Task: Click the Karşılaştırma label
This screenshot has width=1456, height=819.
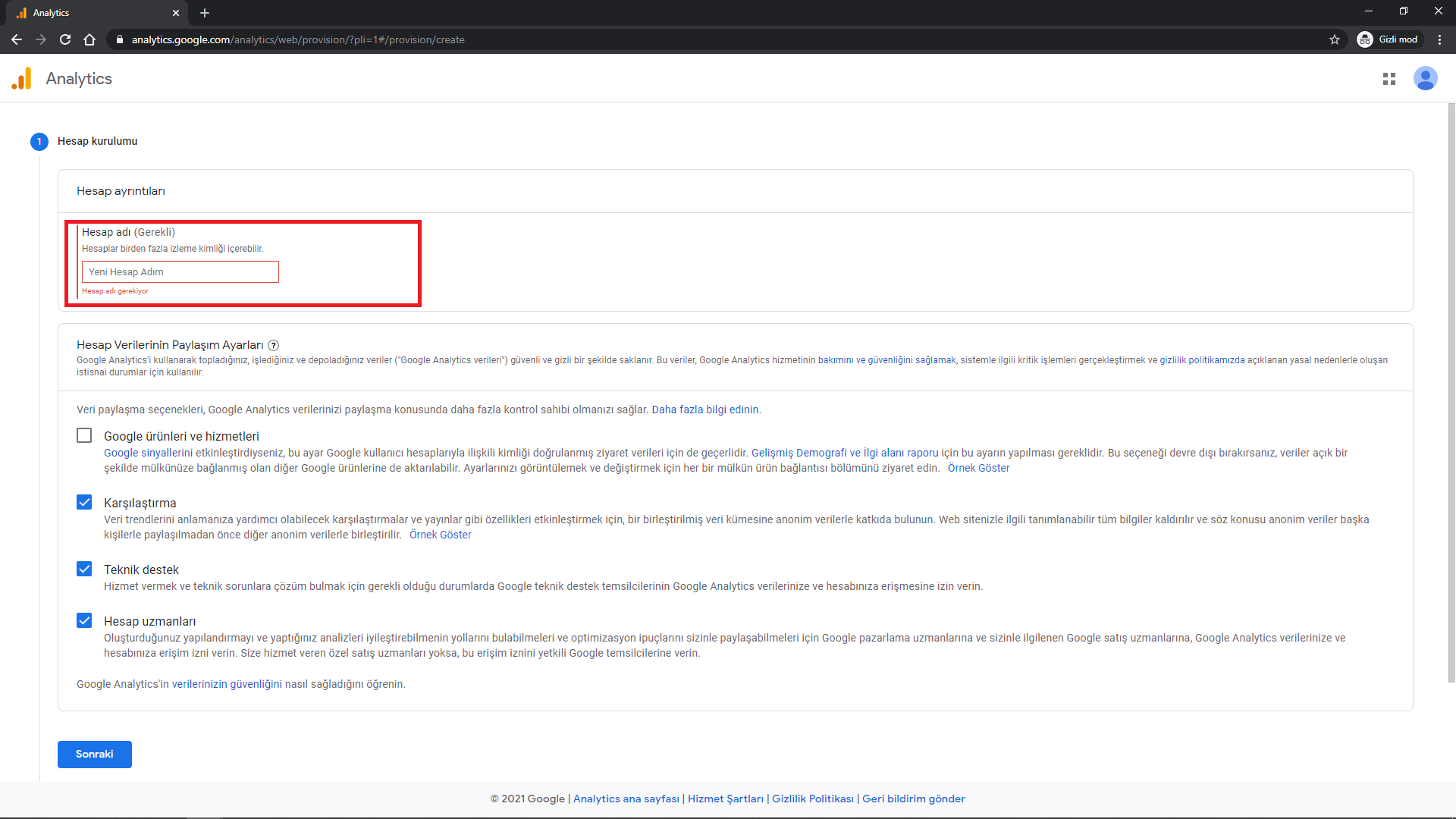Action: coord(140,503)
